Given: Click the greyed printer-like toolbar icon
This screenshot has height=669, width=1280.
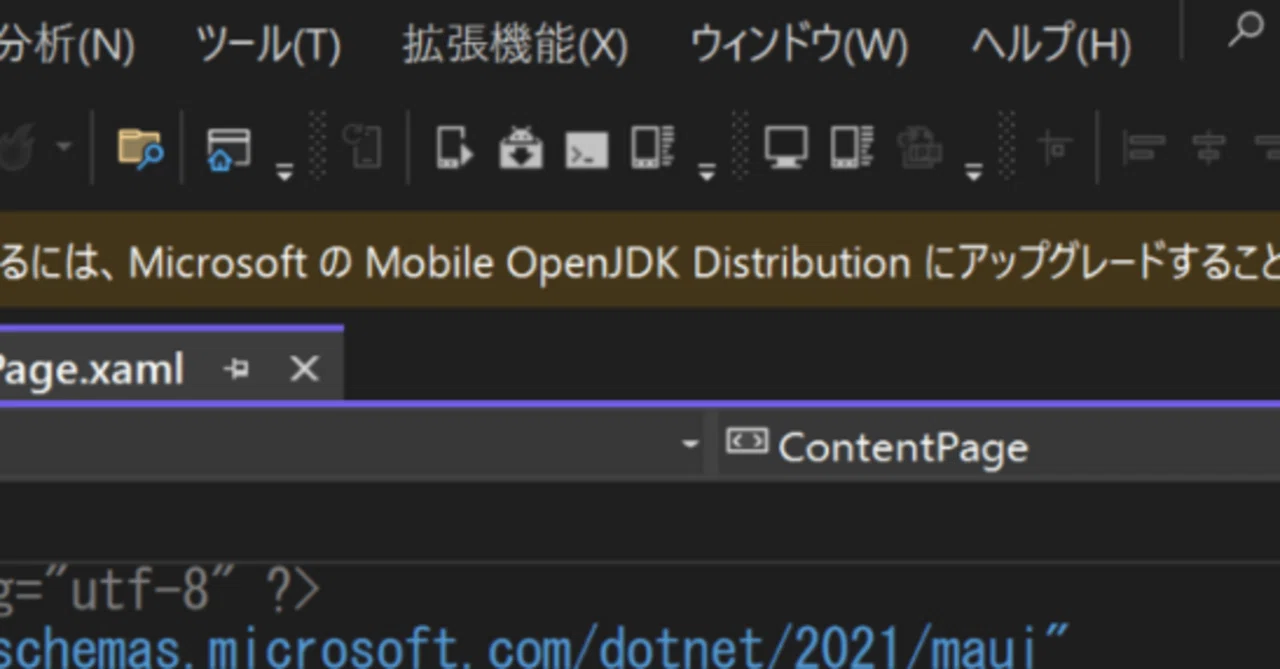Looking at the screenshot, I should point(919,147).
